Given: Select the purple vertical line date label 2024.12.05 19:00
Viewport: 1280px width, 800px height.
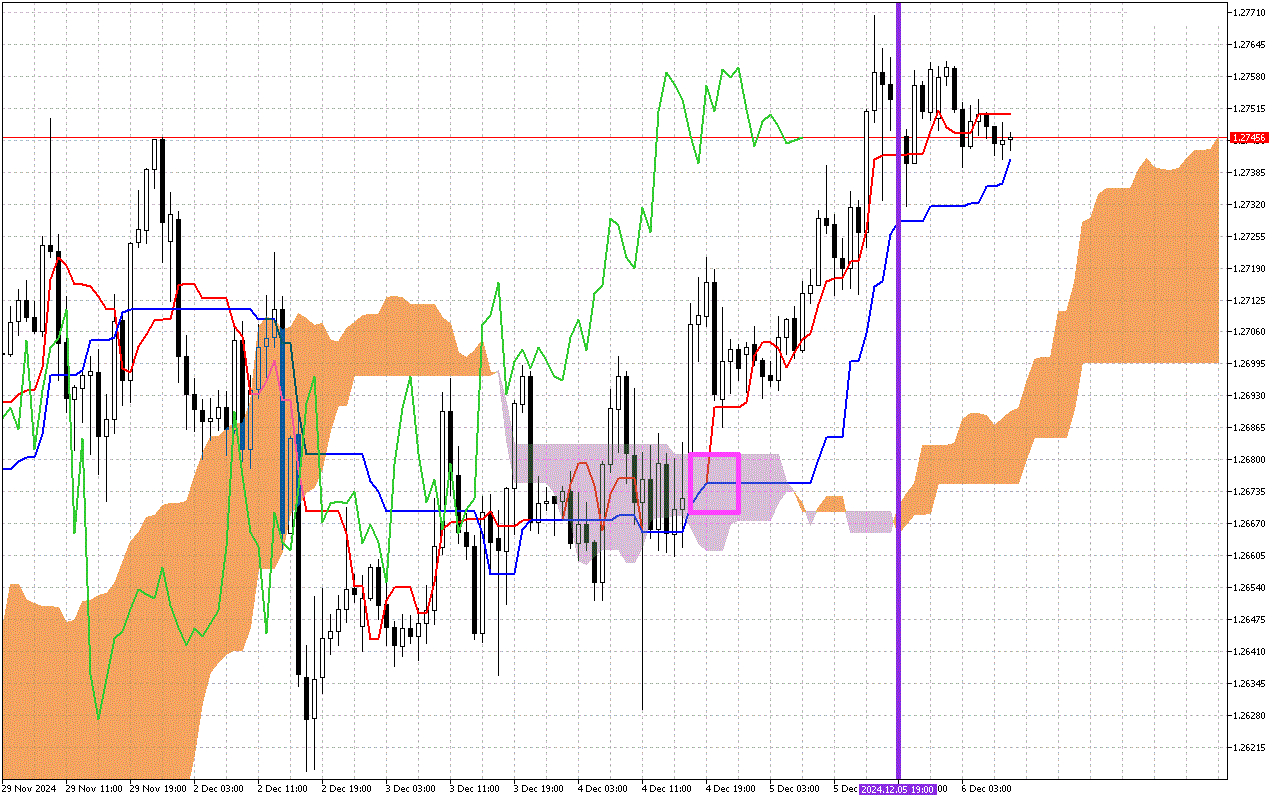Looking at the screenshot, I should coord(898,789).
